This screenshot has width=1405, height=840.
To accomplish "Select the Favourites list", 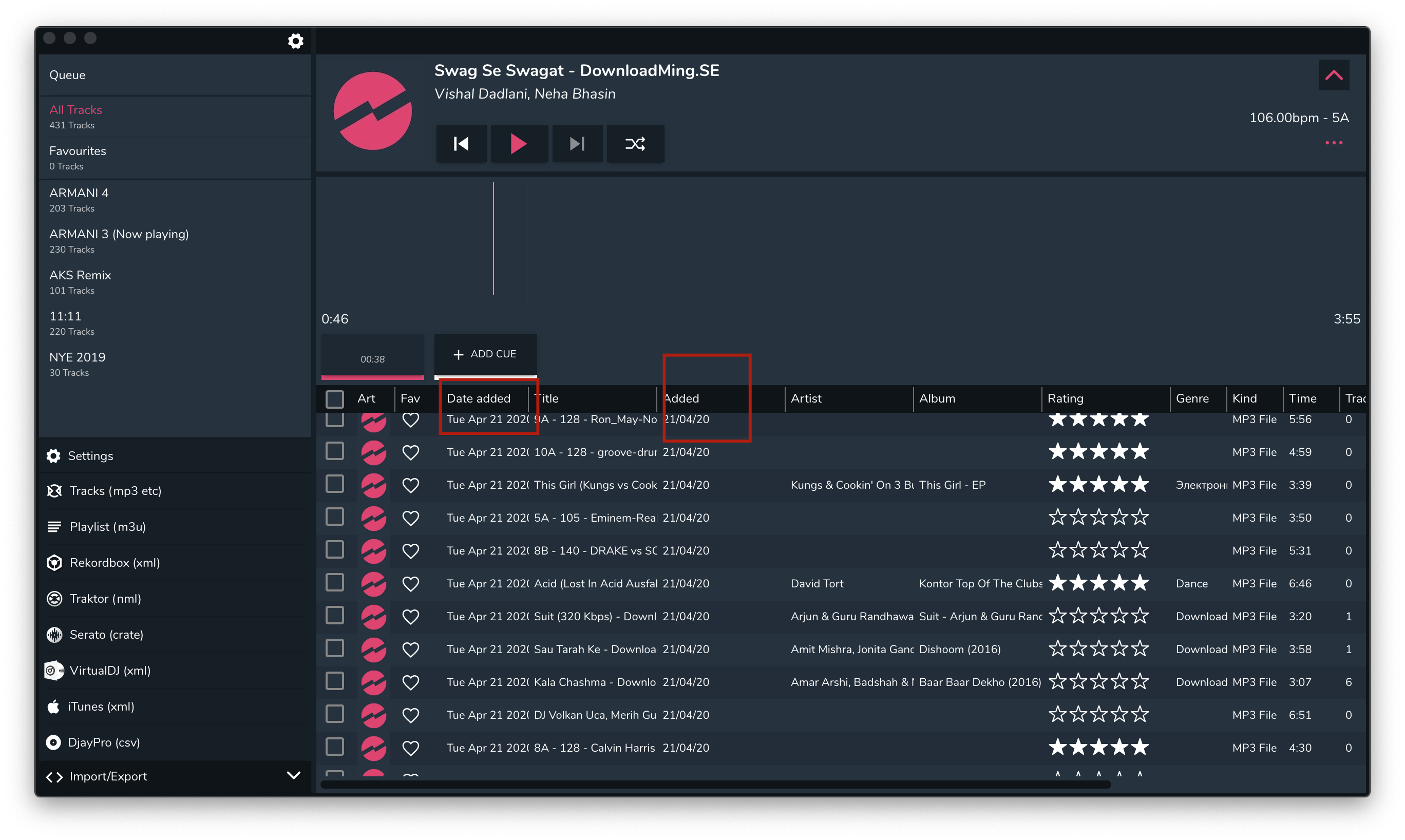I will point(78,157).
